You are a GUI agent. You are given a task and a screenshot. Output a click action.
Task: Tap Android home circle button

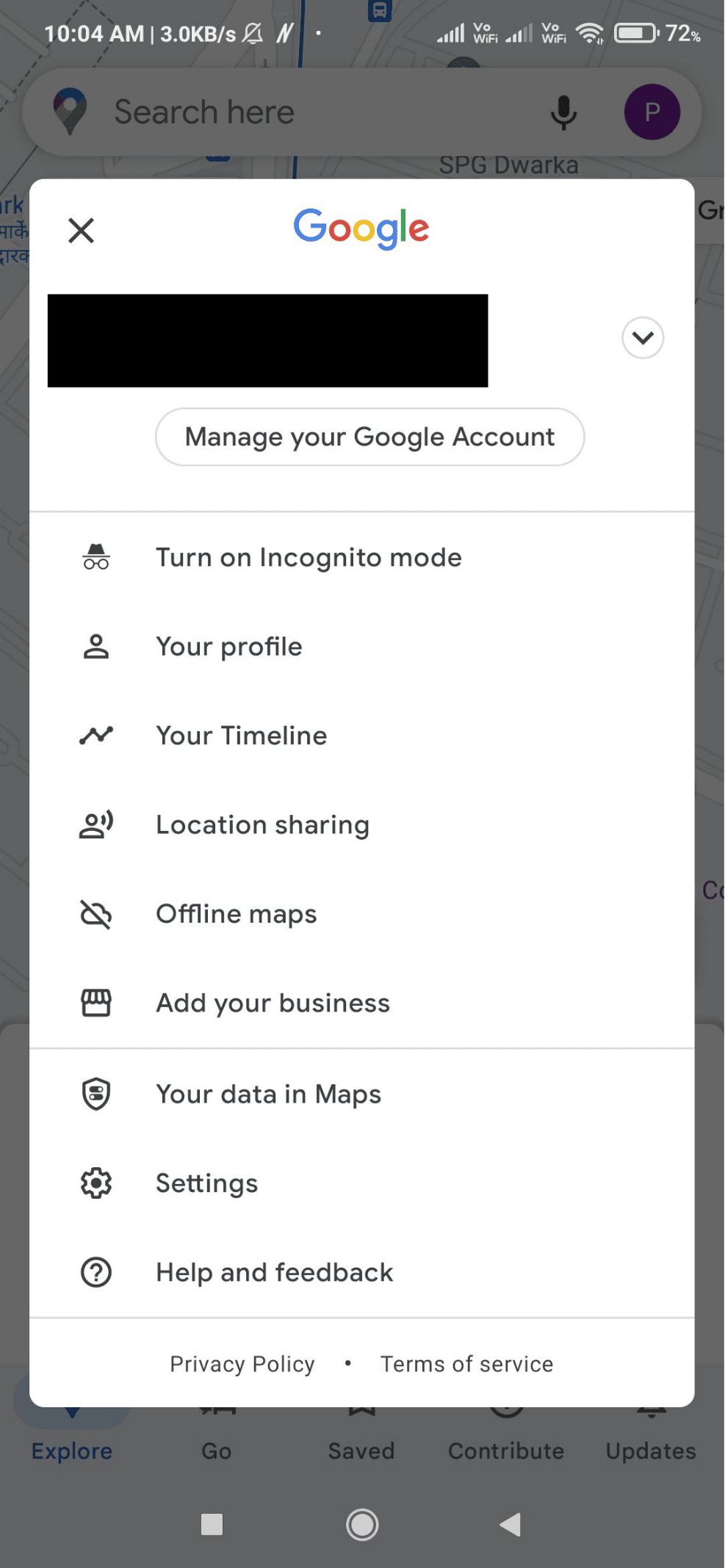(x=362, y=1525)
